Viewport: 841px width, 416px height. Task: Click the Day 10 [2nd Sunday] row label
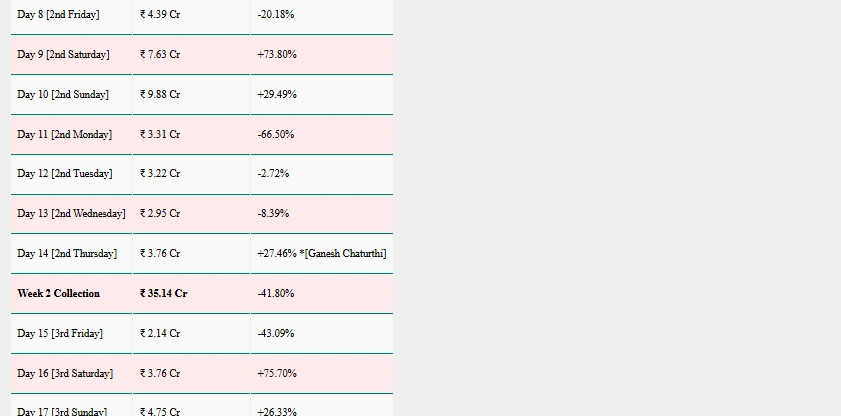[63, 94]
